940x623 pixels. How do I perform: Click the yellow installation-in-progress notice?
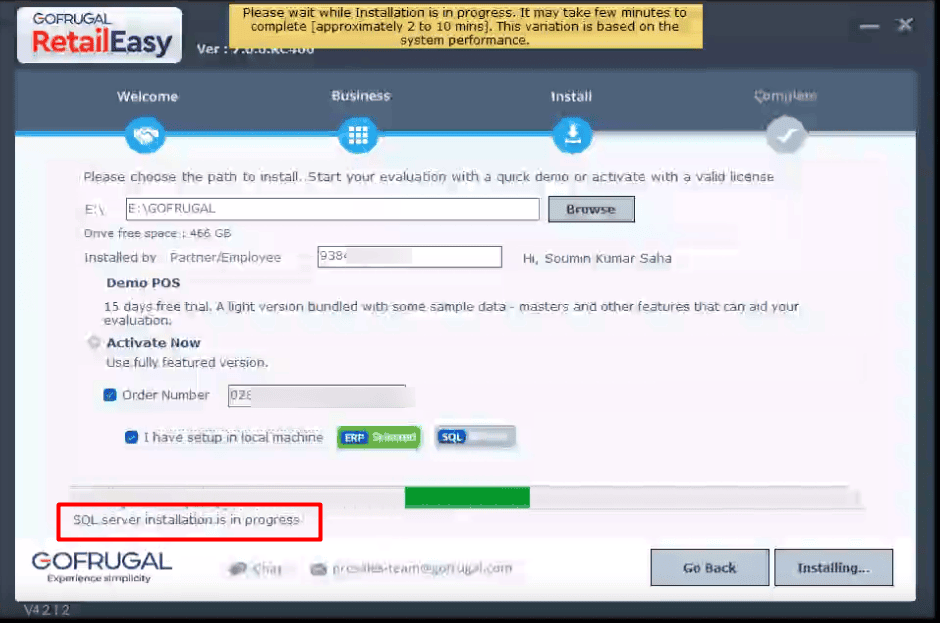465,26
